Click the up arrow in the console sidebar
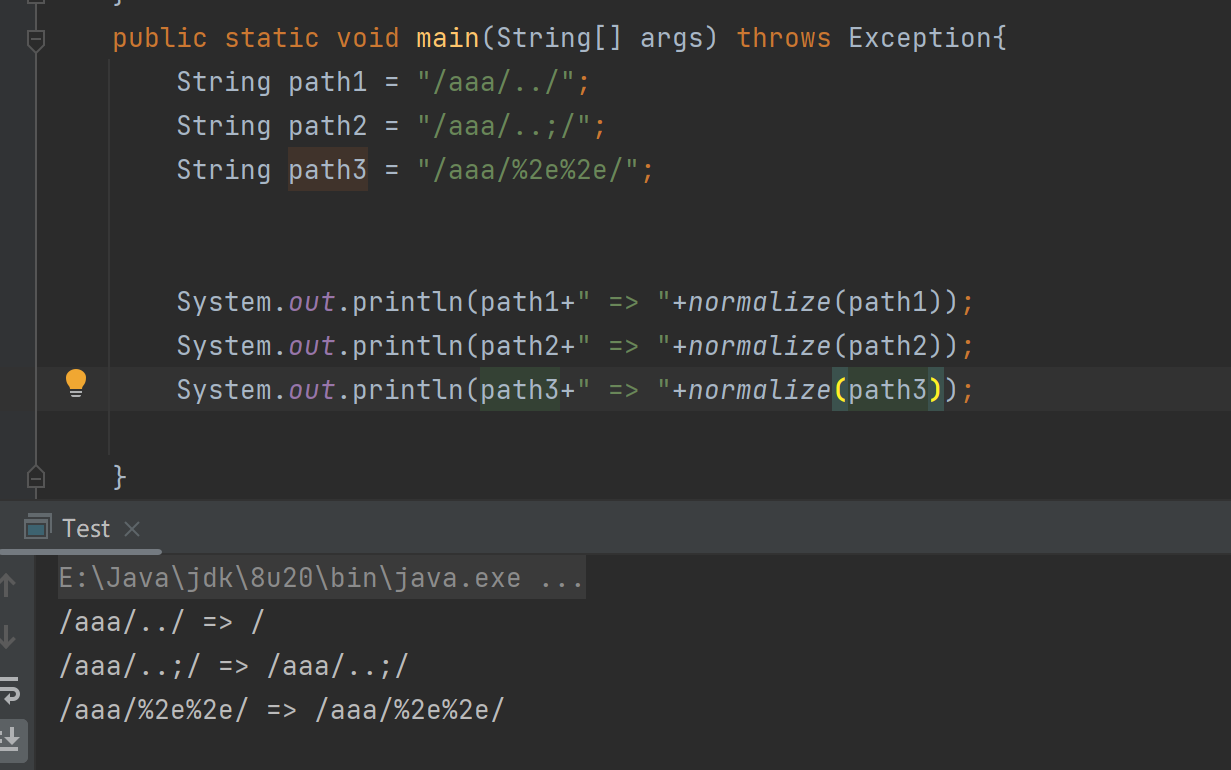Image resolution: width=1231 pixels, height=770 pixels. pos(8,584)
